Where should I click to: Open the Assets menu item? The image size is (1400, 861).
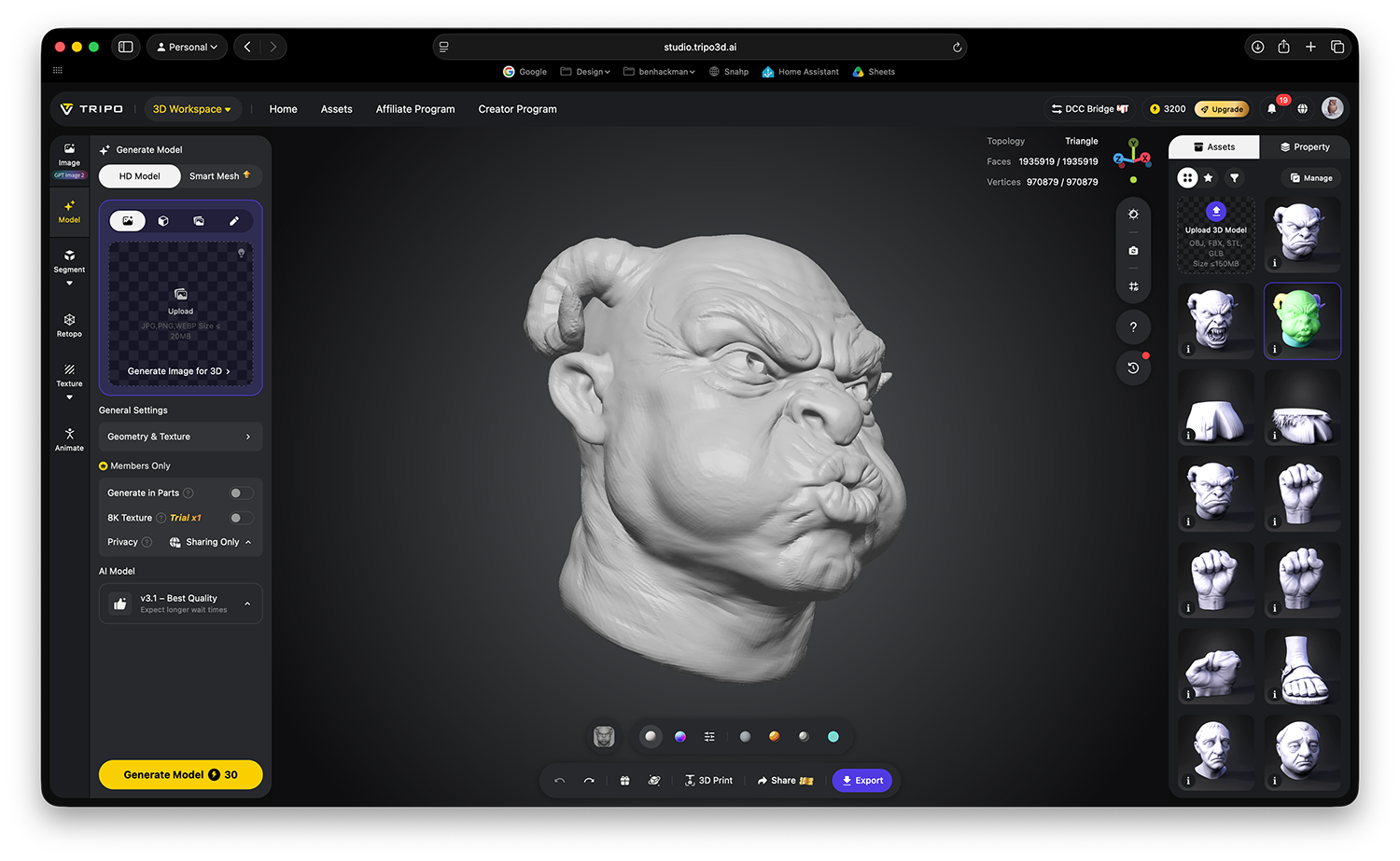pos(336,109)
